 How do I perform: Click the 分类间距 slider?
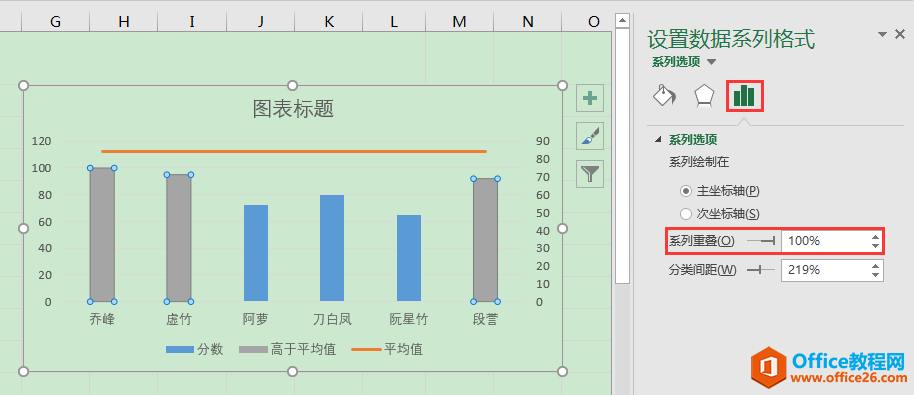(x=761, y=270)
